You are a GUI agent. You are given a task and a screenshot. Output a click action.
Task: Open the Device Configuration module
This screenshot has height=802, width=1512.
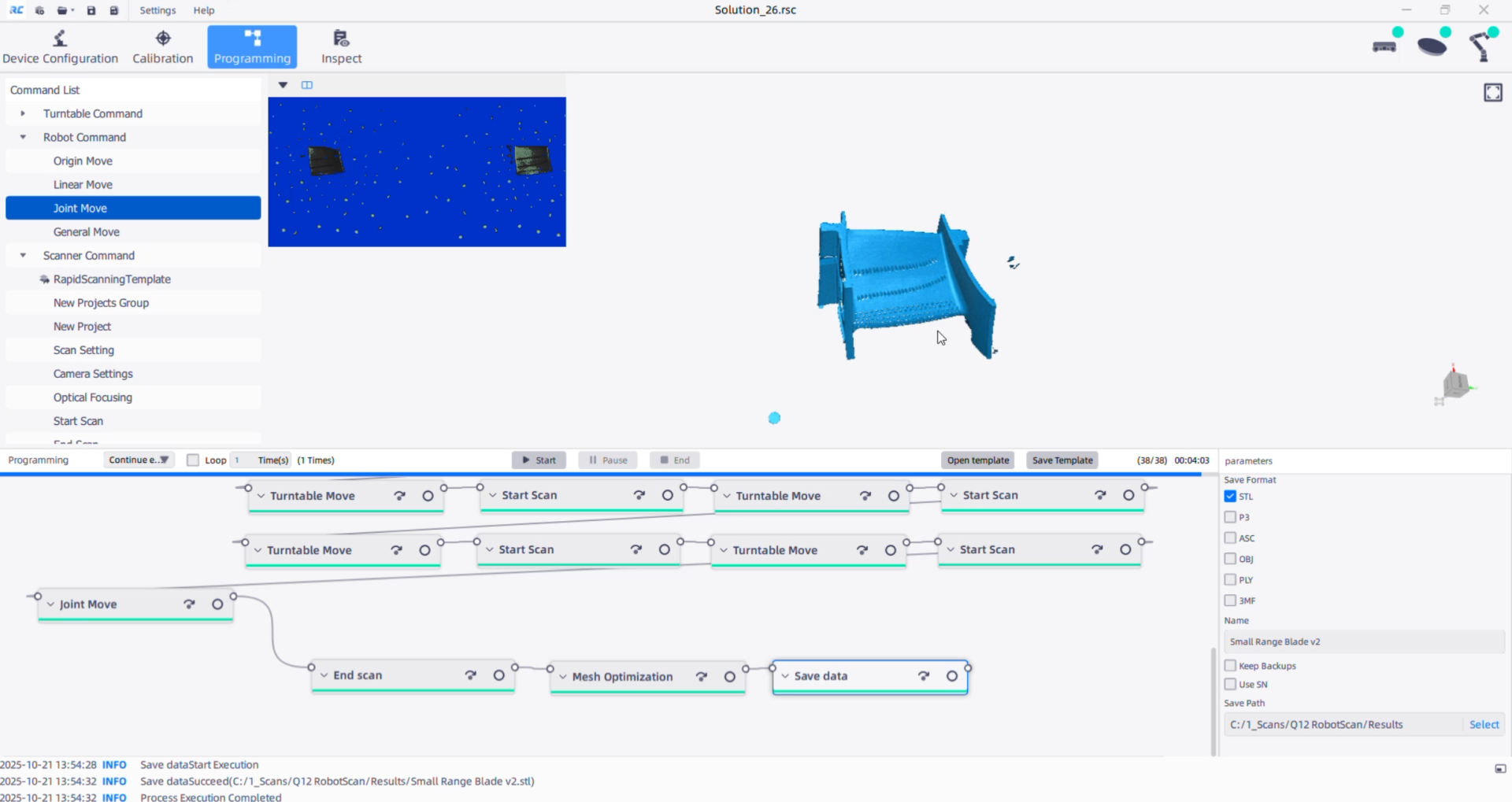point(60,47)
